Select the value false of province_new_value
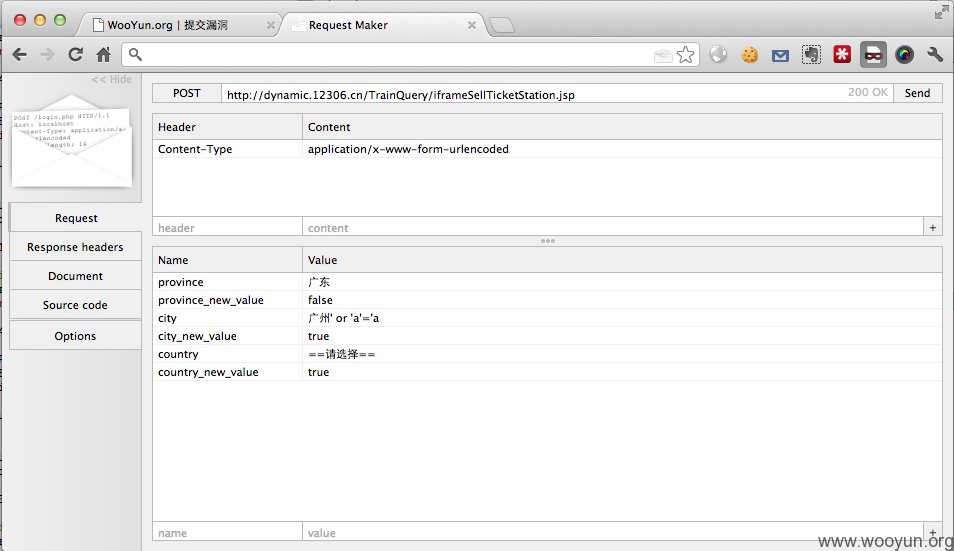954x551 pixels. tap(622, 300)
